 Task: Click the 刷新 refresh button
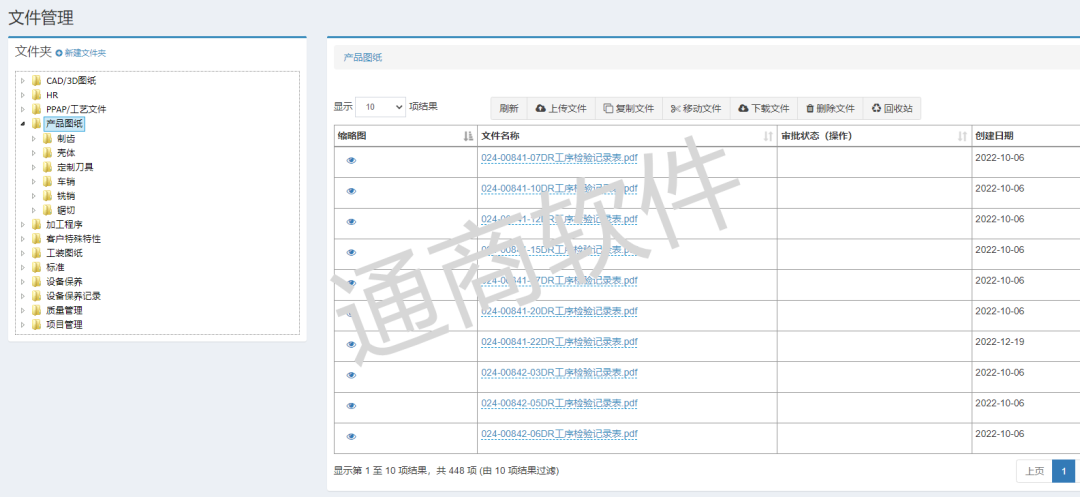509,108
